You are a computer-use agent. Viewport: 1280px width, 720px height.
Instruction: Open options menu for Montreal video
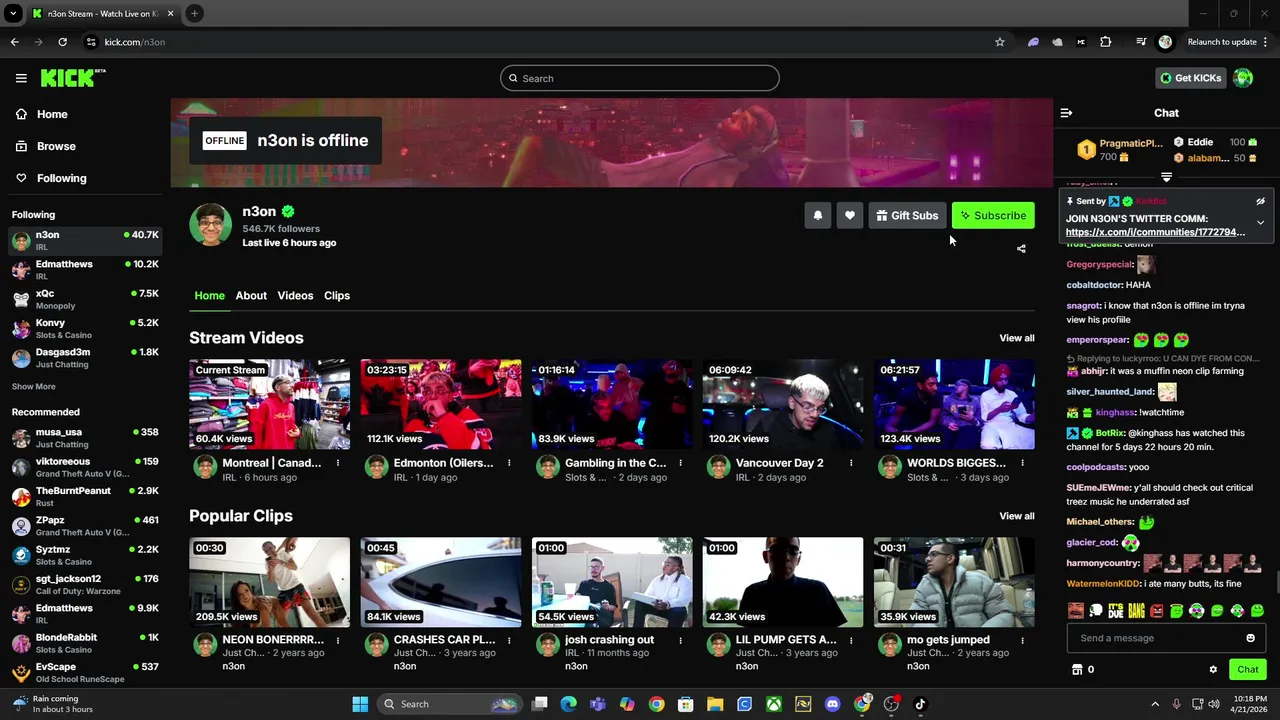[338, 463]
